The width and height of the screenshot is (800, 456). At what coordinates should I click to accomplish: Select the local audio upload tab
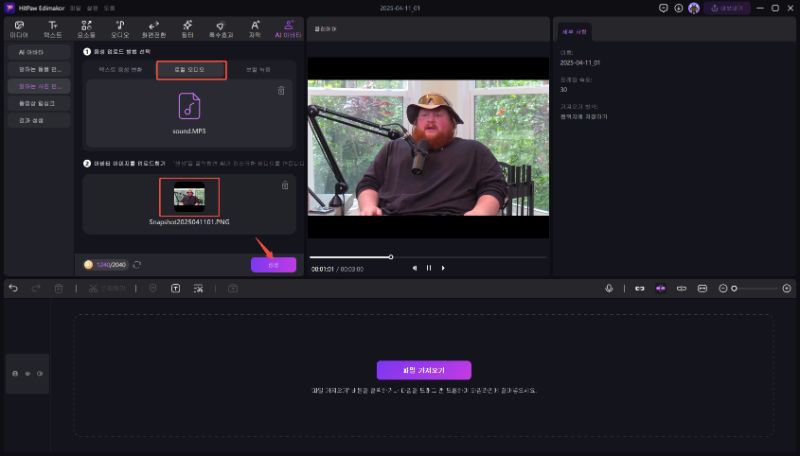(191, 70)
